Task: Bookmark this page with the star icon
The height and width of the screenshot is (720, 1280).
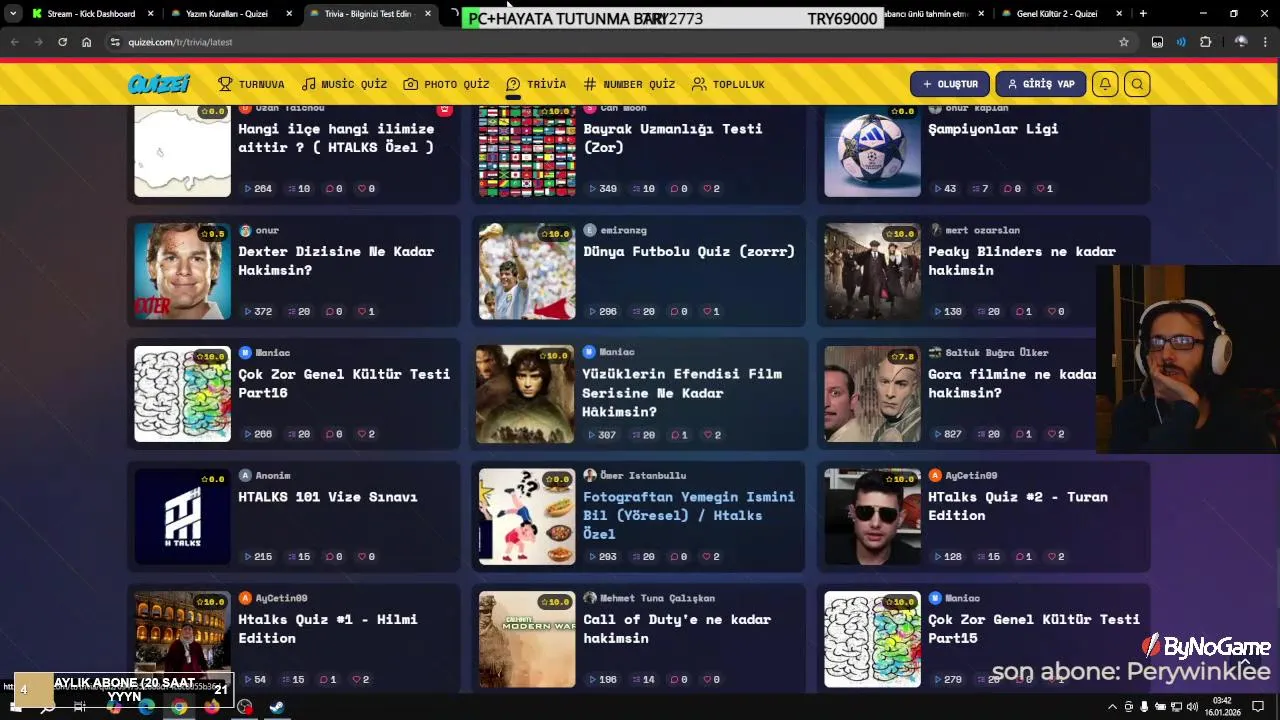Action: point(1124,42)
